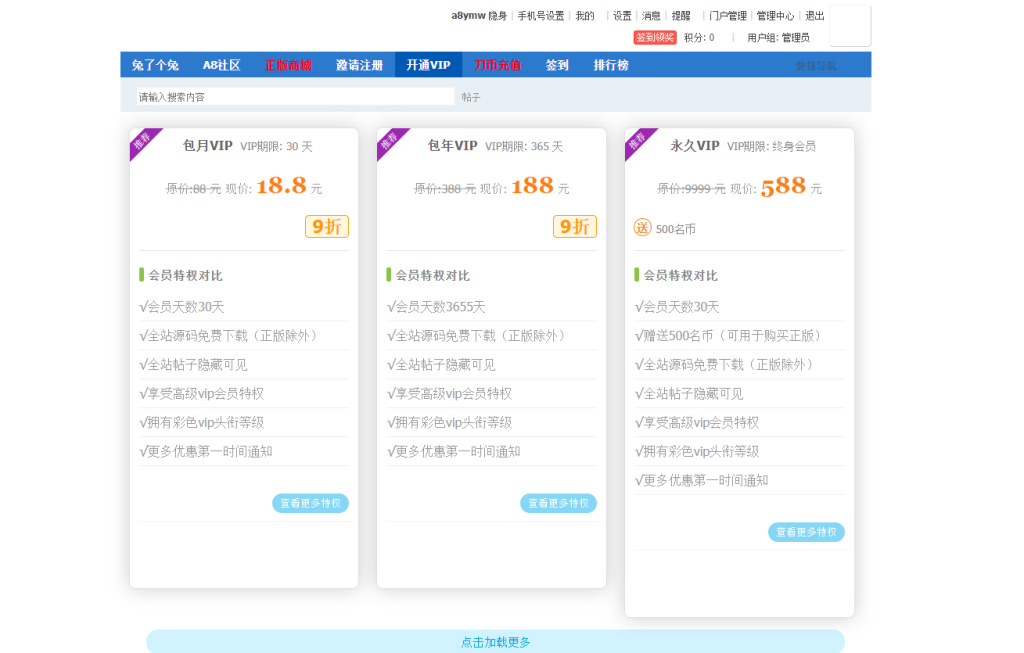
Task: Click 享受高级vip会员特权 in 包年VIP card
Action: pyautogui.click(x=449, y=393)
